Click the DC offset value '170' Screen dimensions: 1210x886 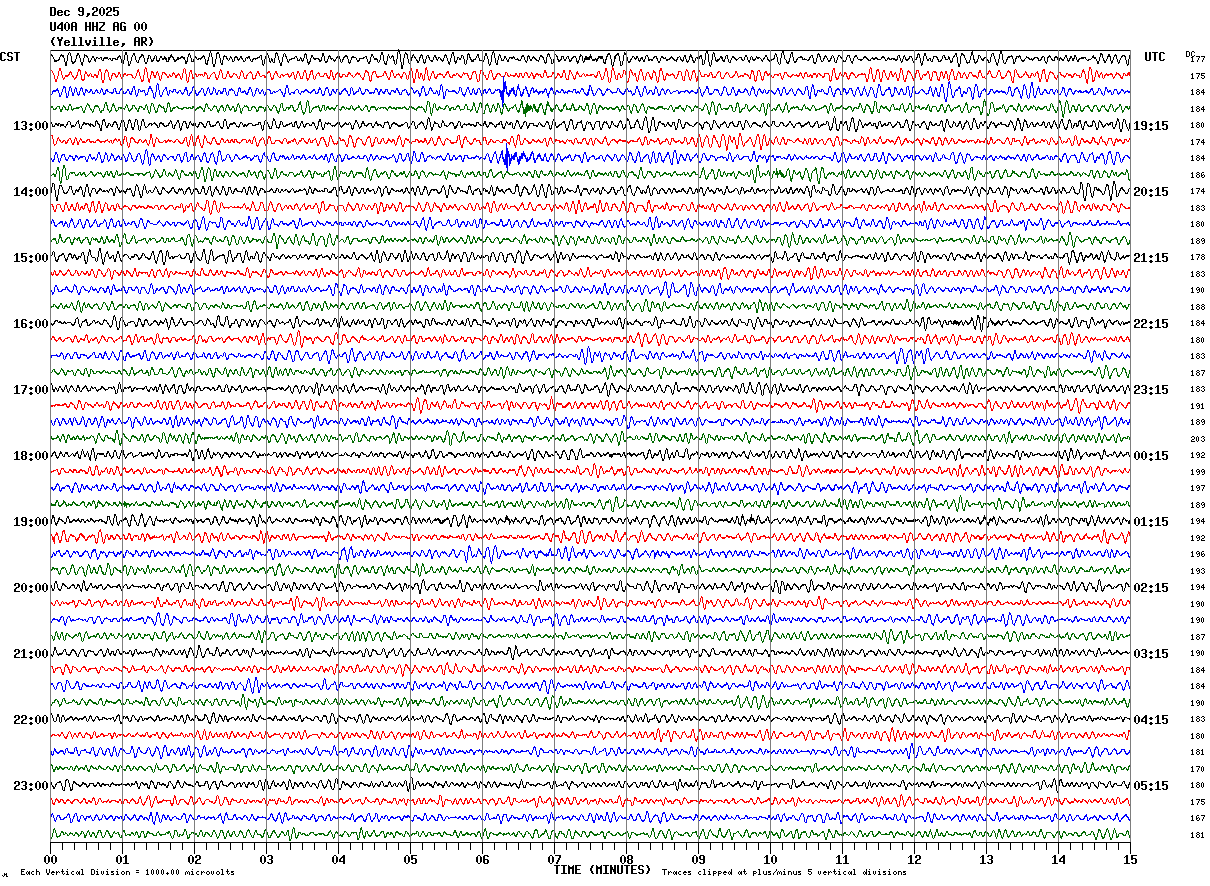1197,769
